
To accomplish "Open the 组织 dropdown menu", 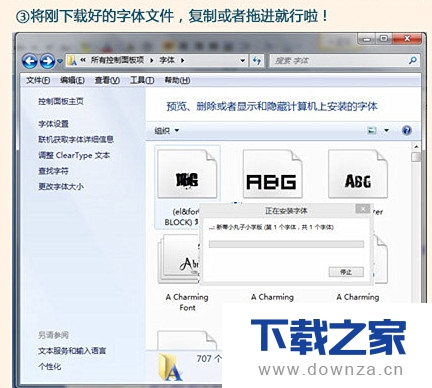I will click(x=166, y=131).
